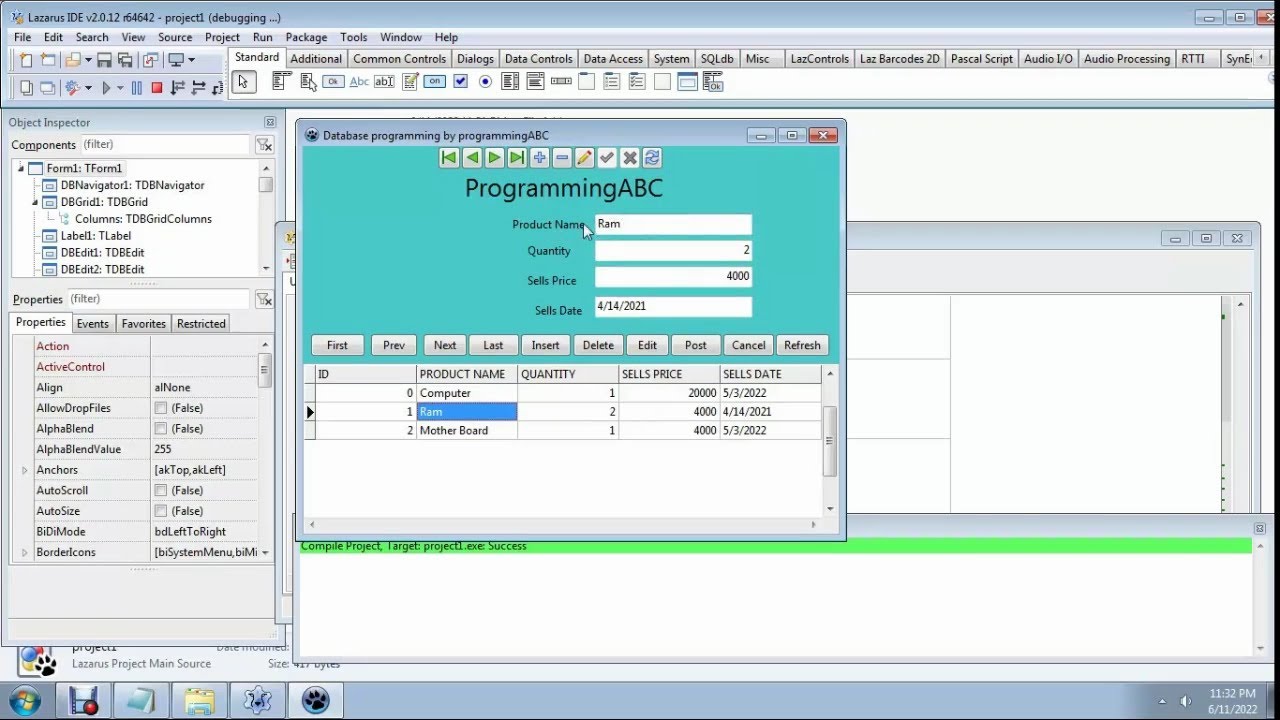Toggle the AllowDropFiles checkbox
Image resolution: width=1280 pixels, height=720 pixels.
160,408
